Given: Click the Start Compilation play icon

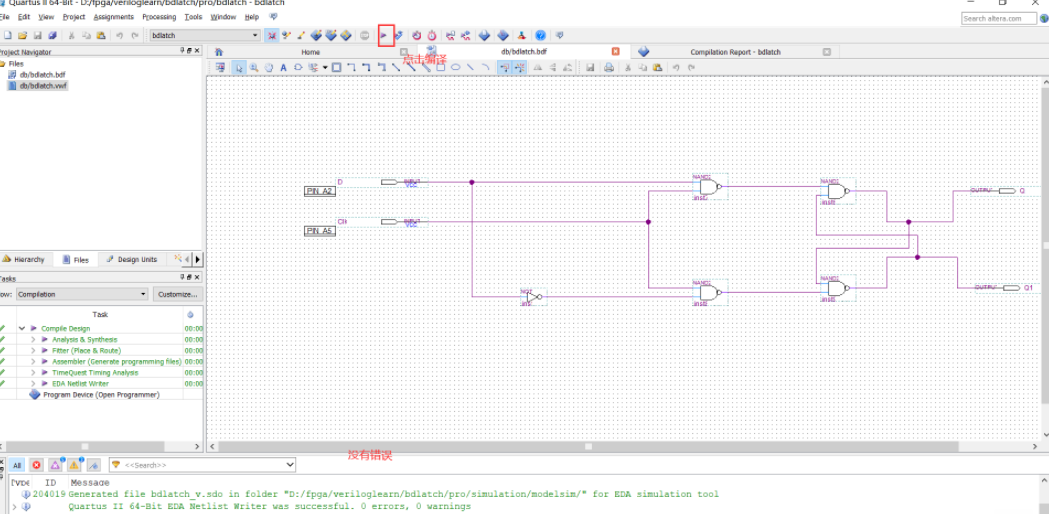Looking at the screenshot, I should click(384, 36).
